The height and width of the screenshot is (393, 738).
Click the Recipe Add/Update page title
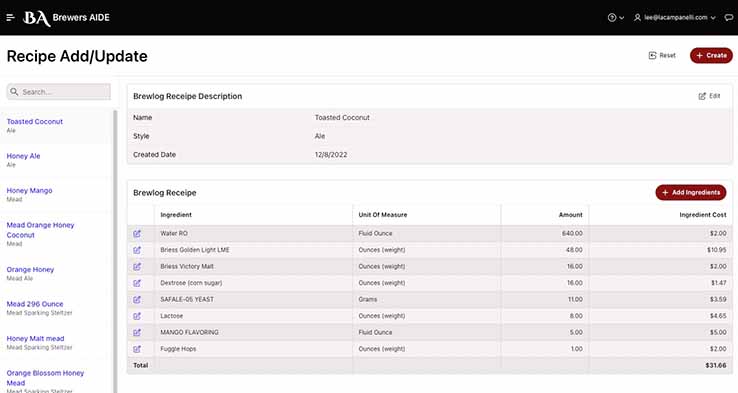pos(77,56)
